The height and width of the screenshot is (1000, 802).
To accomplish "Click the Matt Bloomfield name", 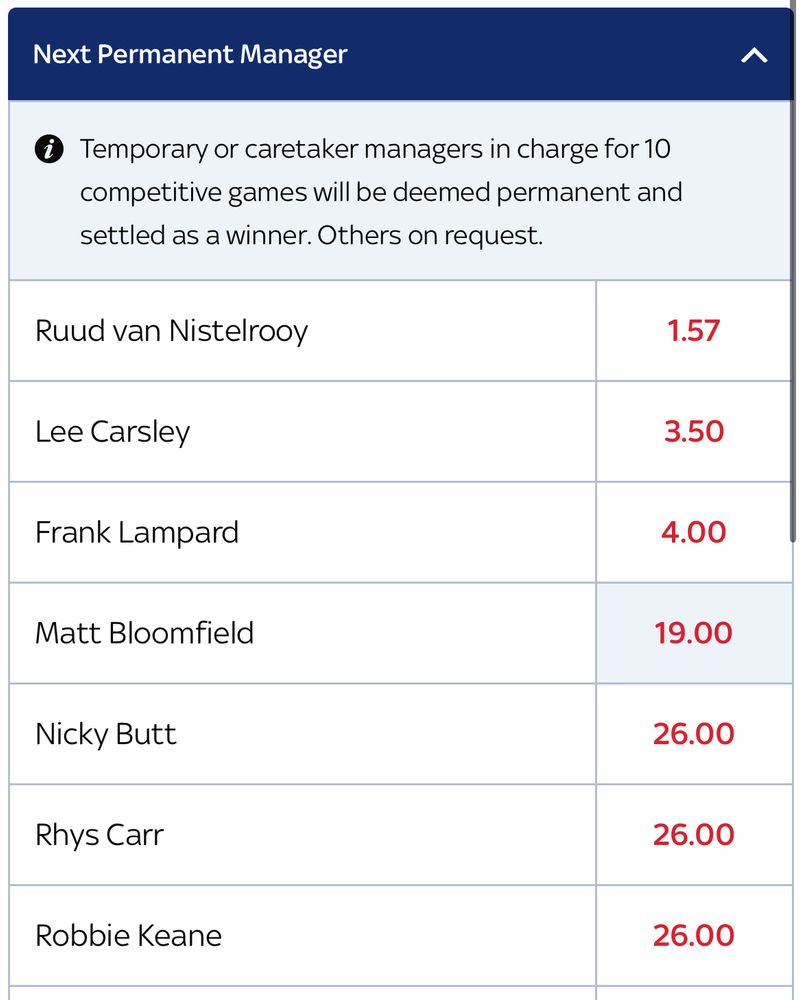I will click(145, 633).
